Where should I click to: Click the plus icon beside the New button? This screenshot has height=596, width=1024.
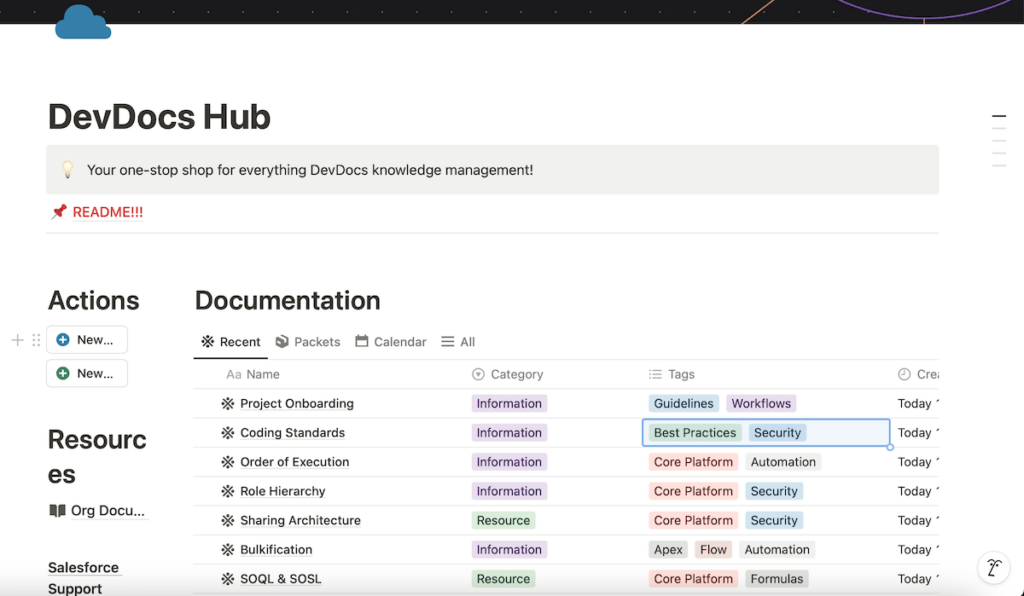17,339
